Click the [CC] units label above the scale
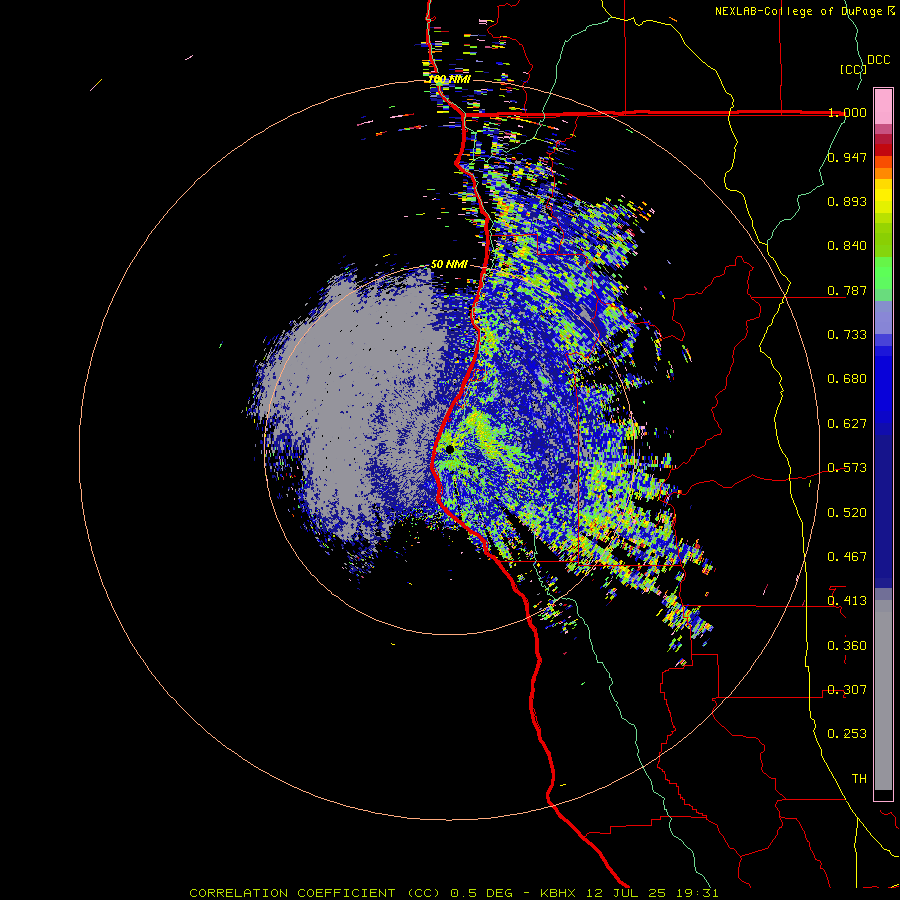 (853, 69)
